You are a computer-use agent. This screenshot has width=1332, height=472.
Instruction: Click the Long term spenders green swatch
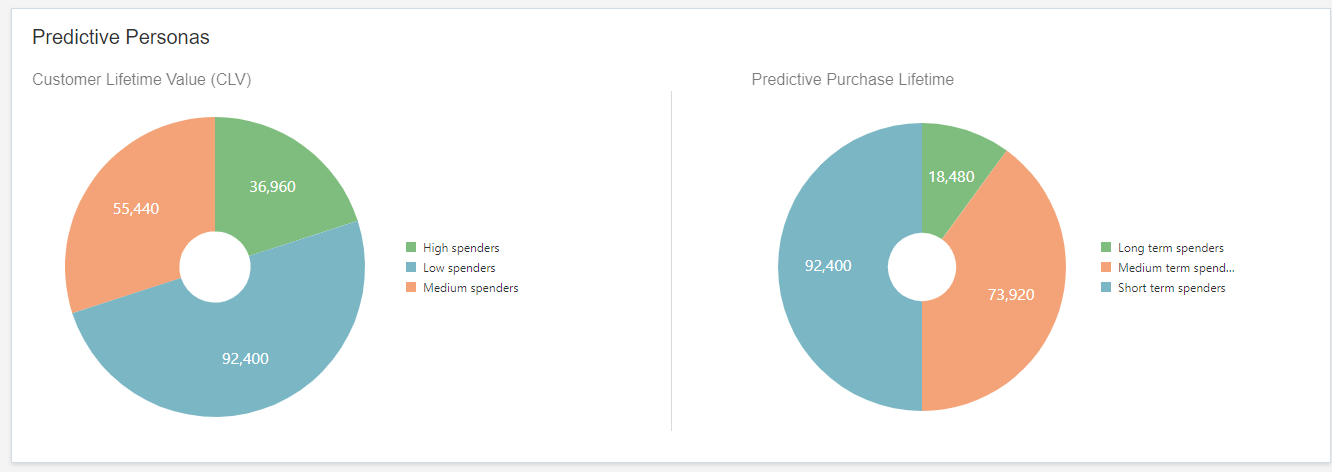tap(1106, 248)
